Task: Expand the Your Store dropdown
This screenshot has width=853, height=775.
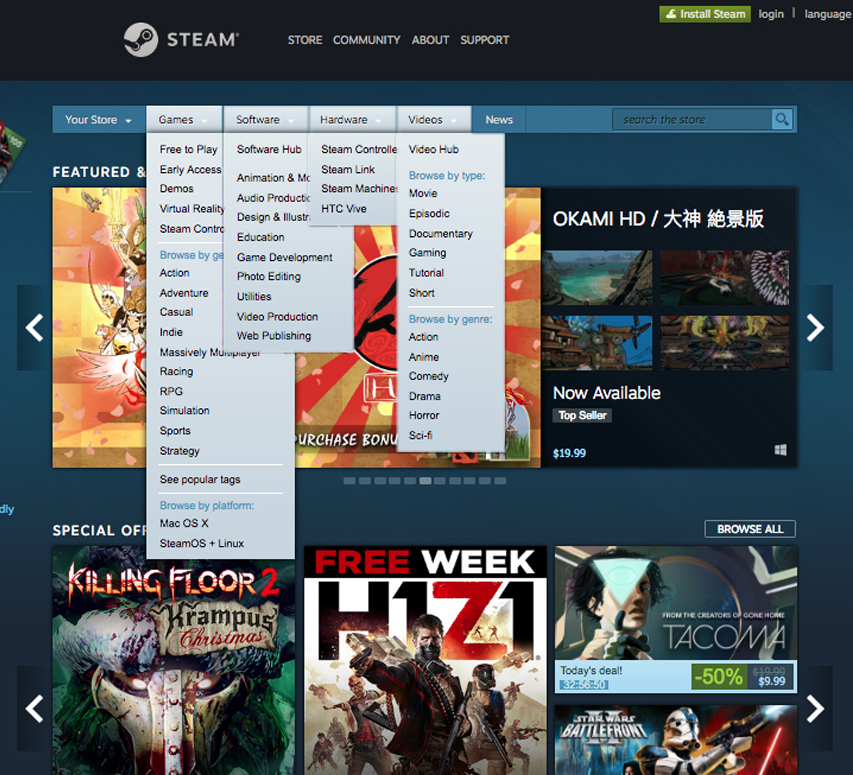Action: coord(99,120)
